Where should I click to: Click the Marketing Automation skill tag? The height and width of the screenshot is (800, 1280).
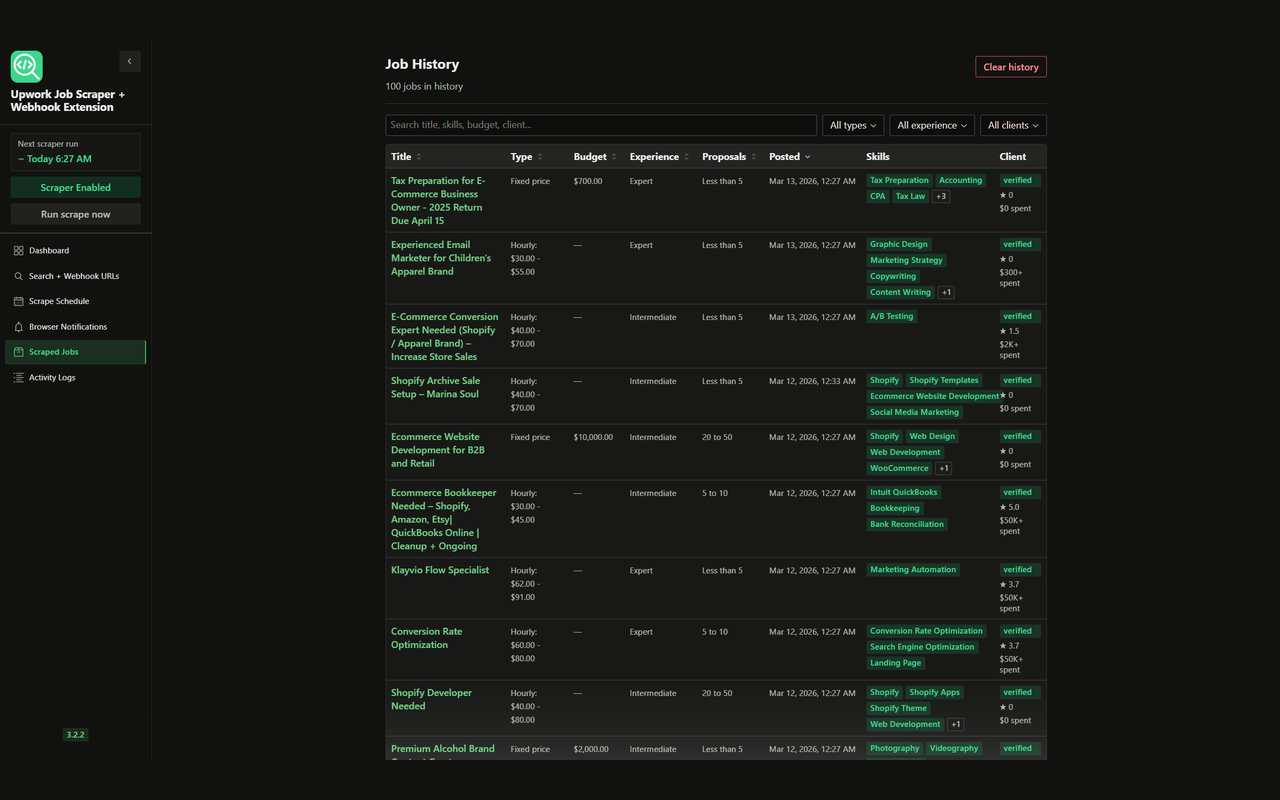[914, 570]
